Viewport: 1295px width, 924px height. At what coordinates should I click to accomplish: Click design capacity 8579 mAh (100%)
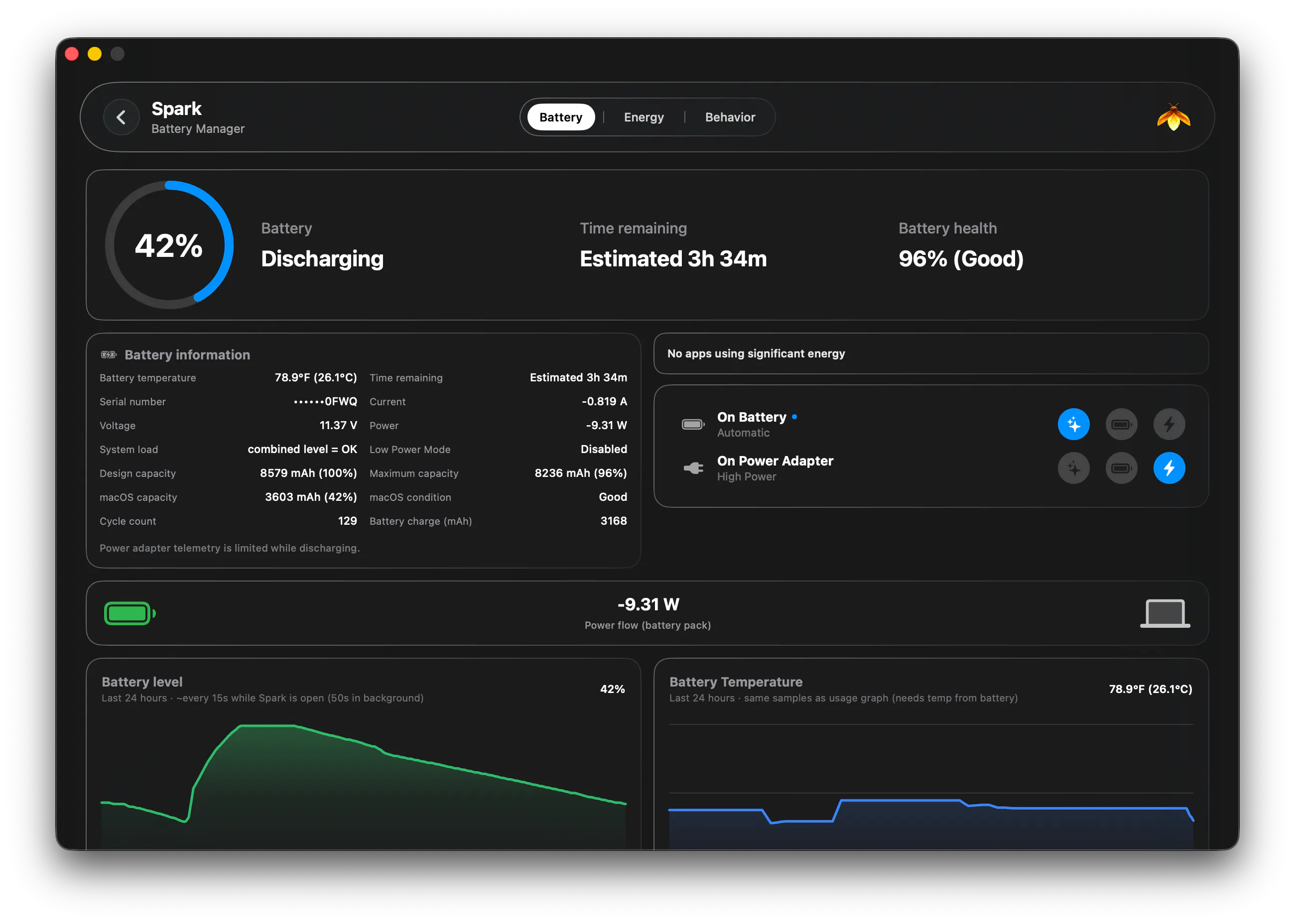(308, 473)
